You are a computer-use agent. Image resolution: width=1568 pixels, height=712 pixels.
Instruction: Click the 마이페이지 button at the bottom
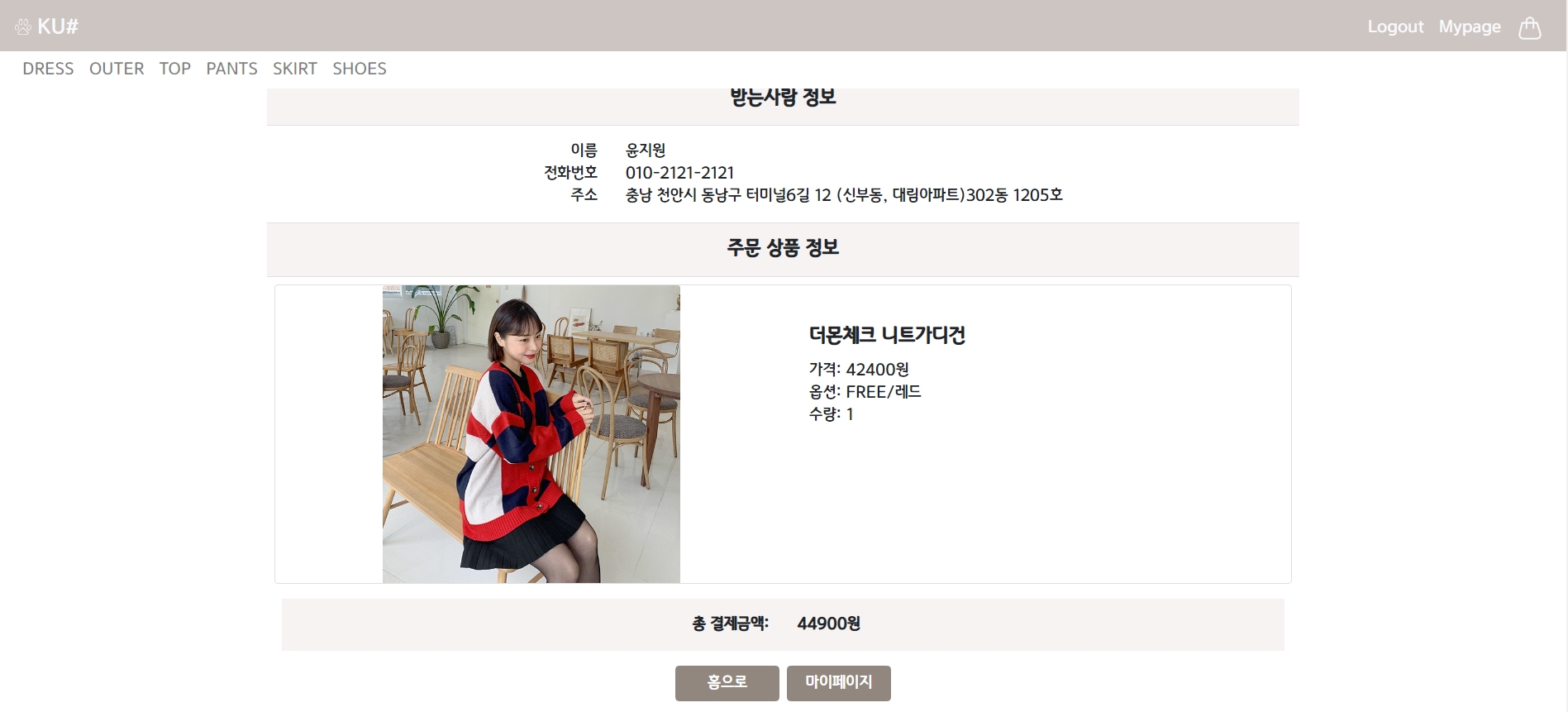coord(839,683)
